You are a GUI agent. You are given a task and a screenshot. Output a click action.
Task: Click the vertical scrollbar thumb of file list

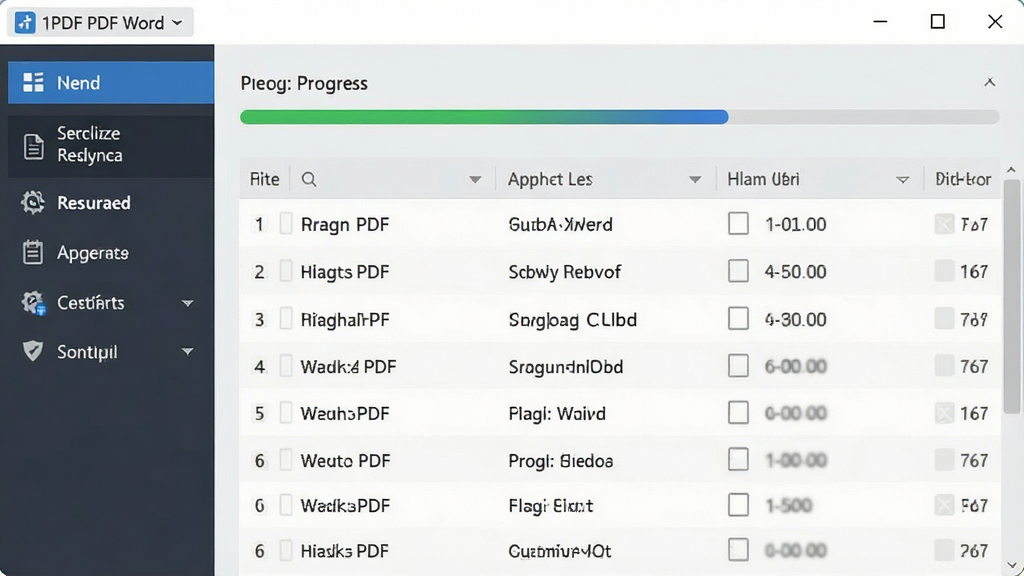click(x=1012, y=296)
